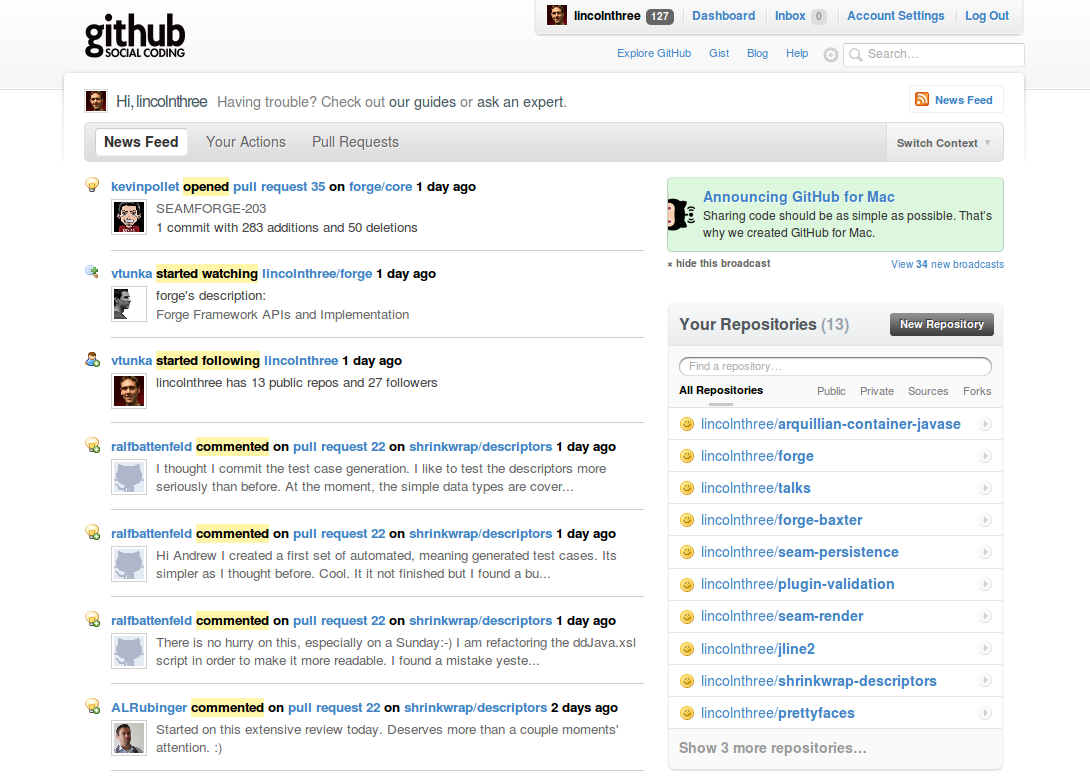Screen dimensions: 1090x781
Task: Open the lincolnthree/jline2 repository link
Action: click(x=758, y=649)
